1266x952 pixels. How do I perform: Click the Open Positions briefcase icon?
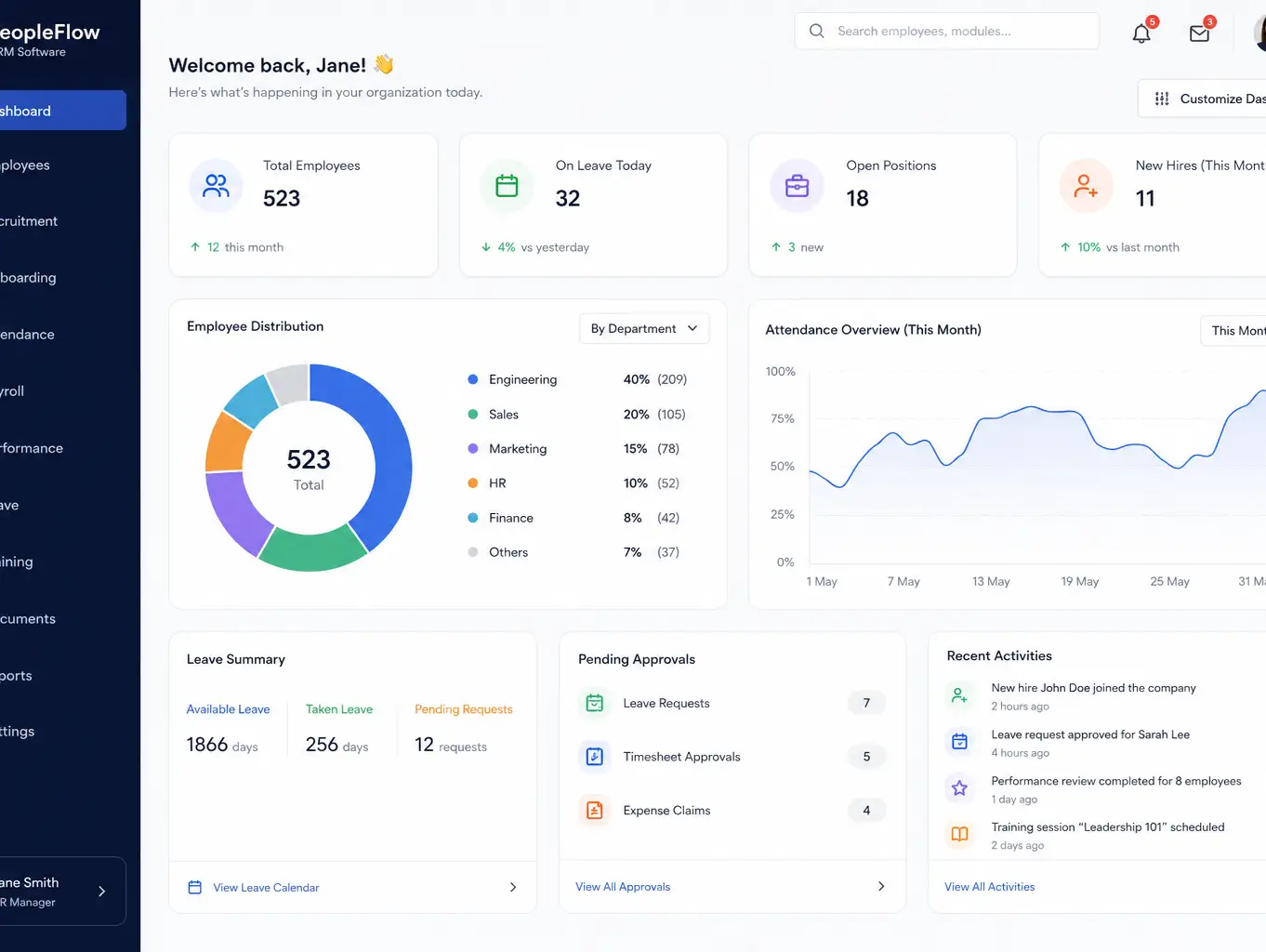click(797, 186)
